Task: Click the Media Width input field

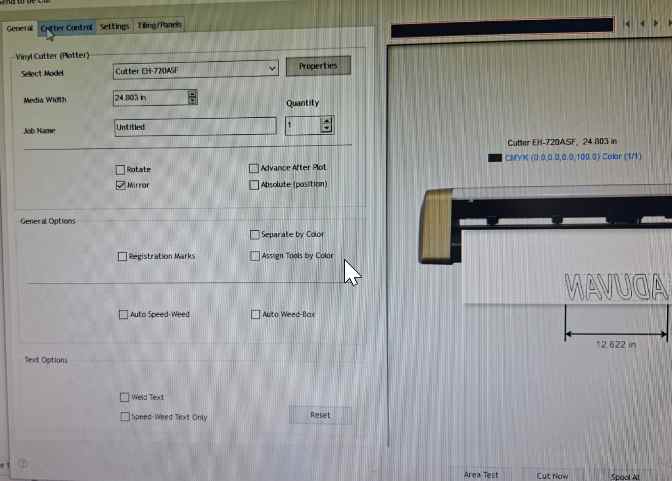Action: click(x=150, y=98)
